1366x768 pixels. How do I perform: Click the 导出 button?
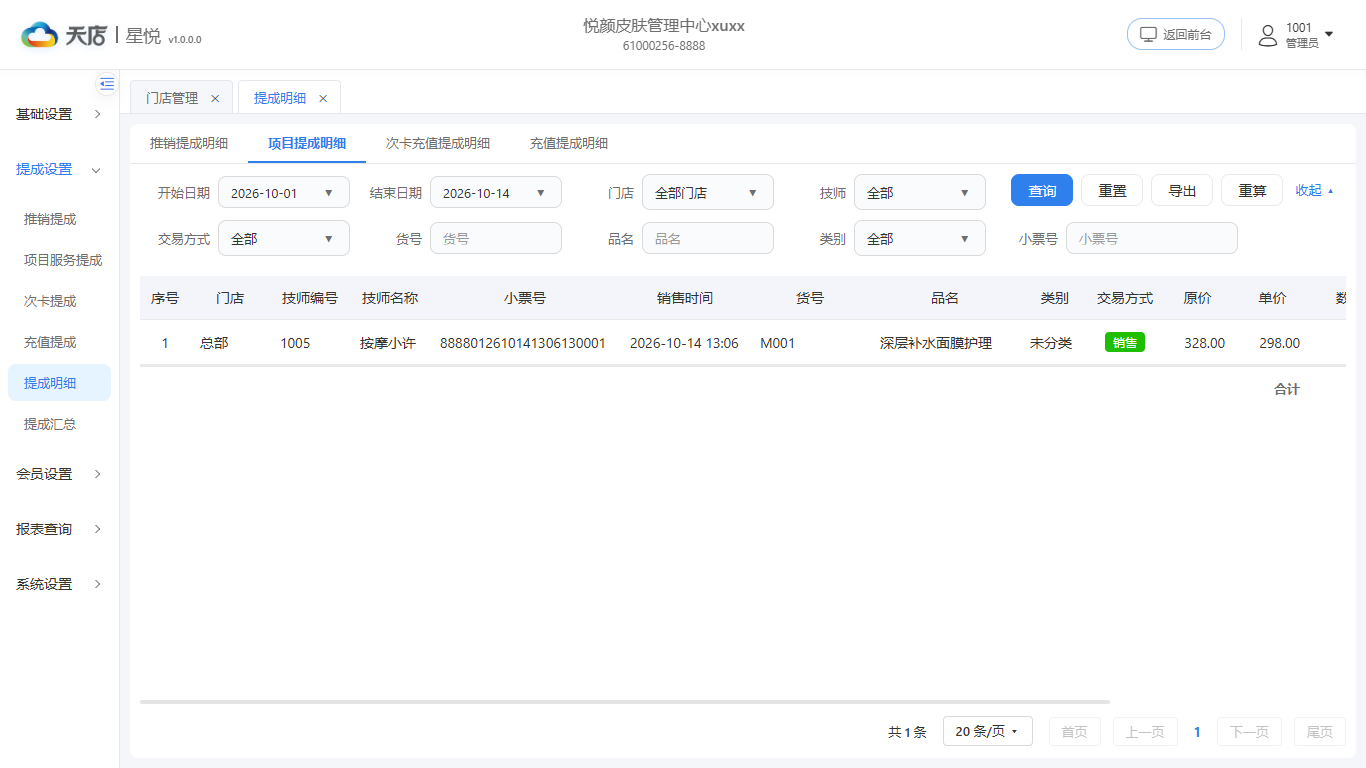tap(1182, 190)
